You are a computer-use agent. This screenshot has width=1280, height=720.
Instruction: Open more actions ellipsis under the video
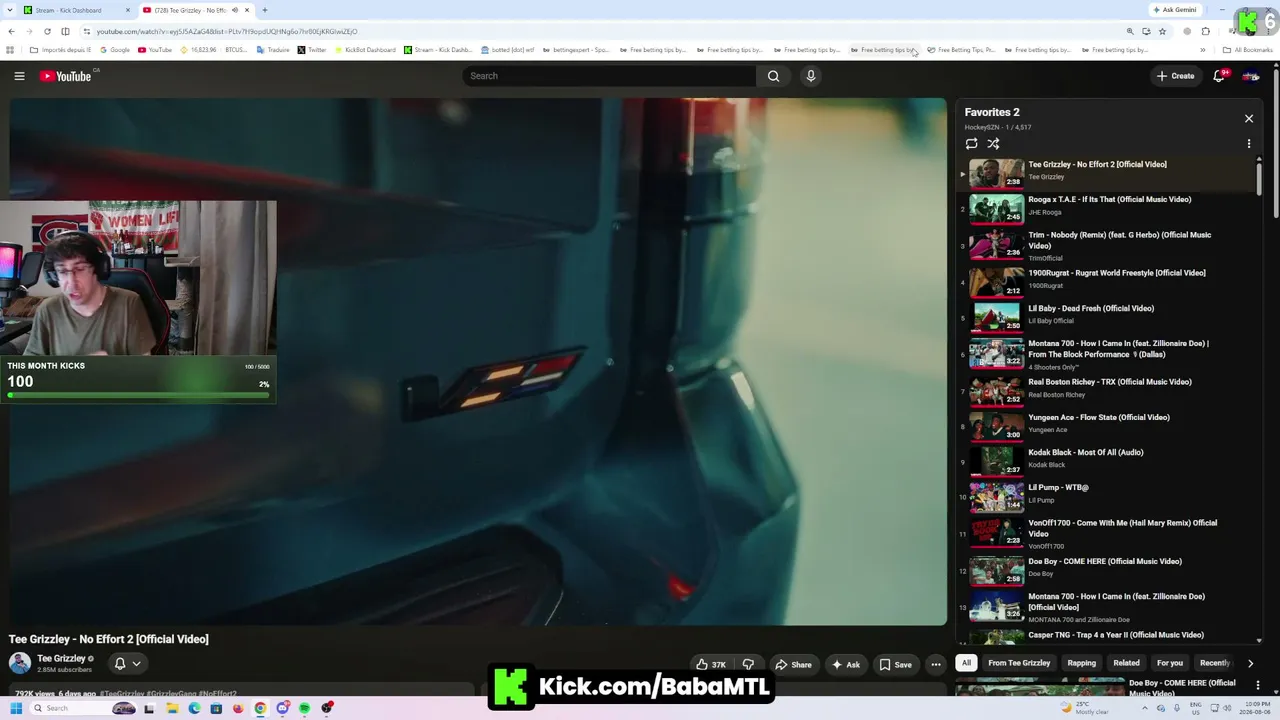point(936,664)
